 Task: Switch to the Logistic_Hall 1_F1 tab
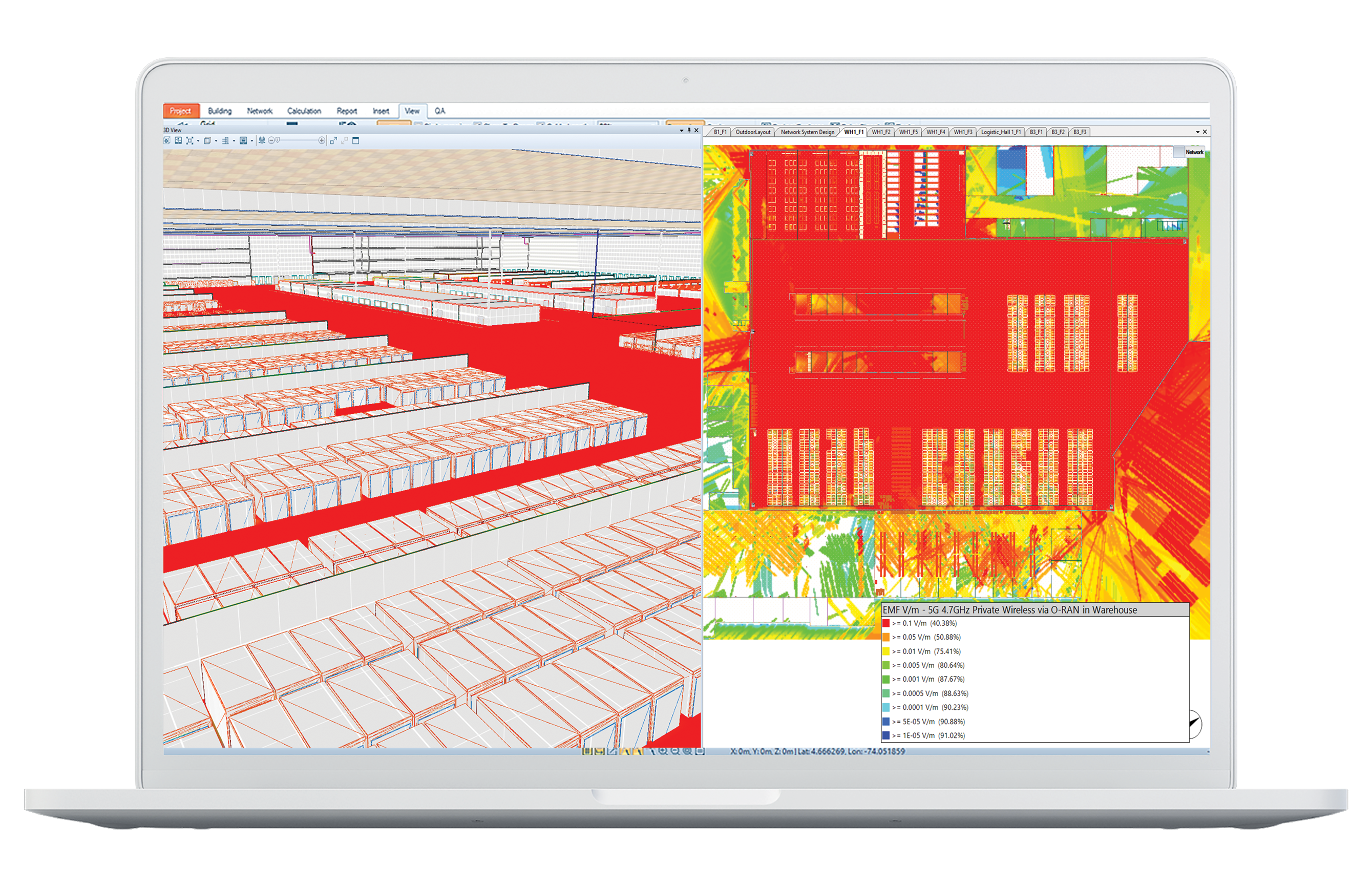pyautogui.click(x=1000, y=132)
